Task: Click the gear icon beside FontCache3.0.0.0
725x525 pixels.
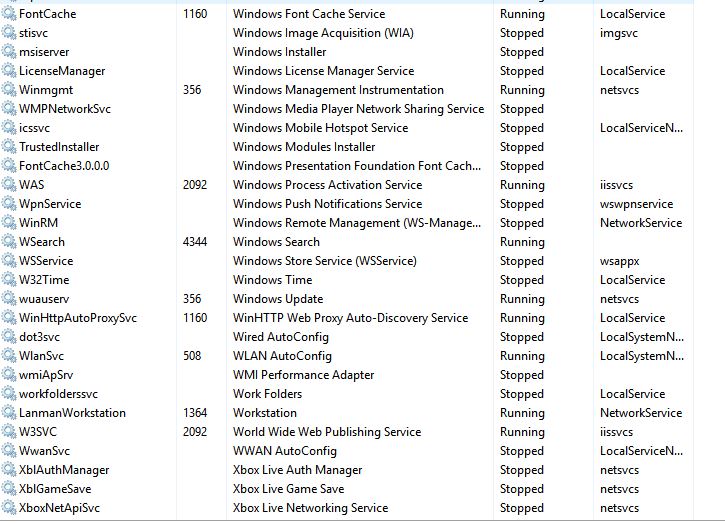Action: [9, 166]
